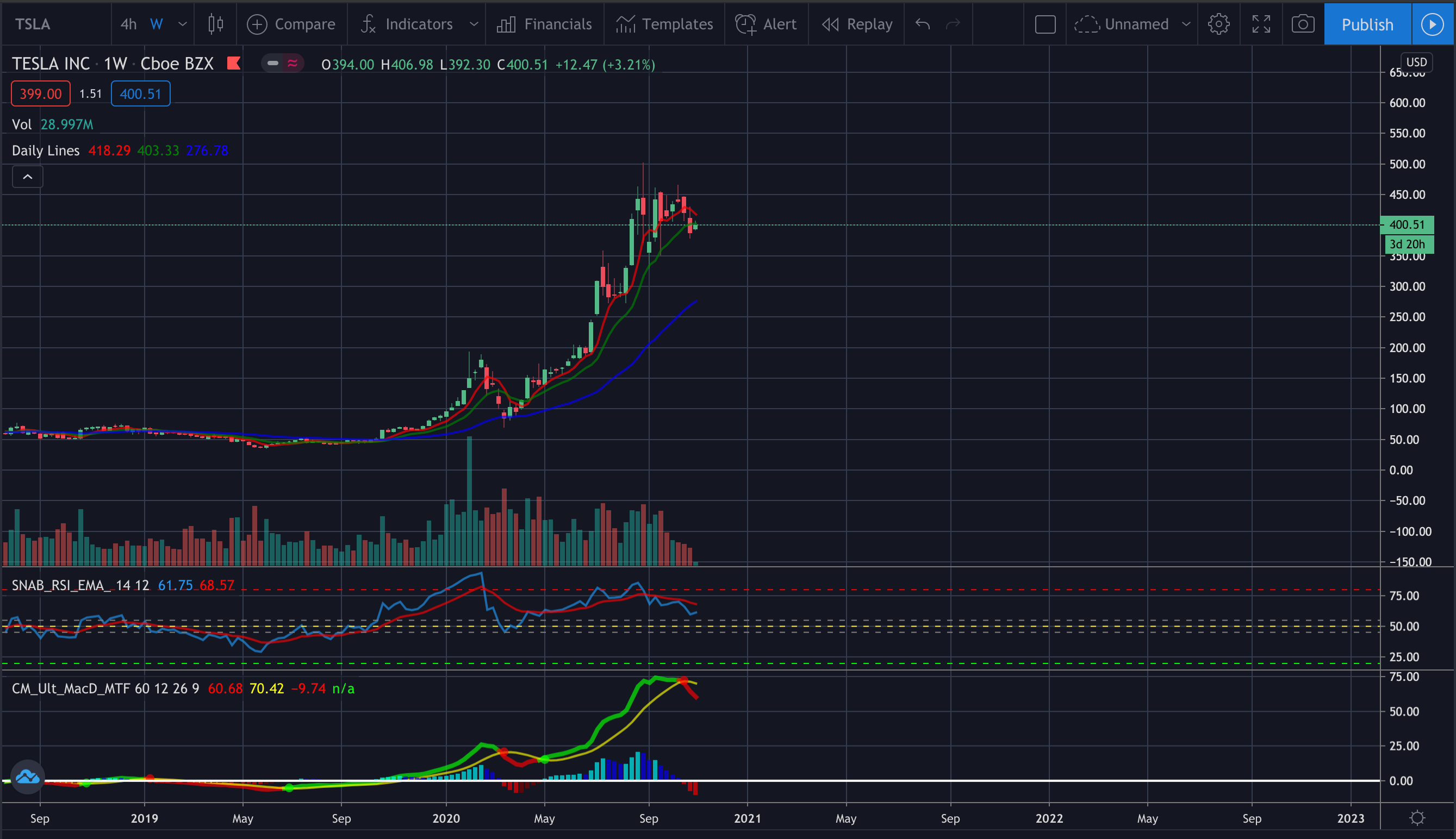1456x839 pixels.
Task: Toggle the red flag next to Cboe BZX
Action: pos(234,64)
